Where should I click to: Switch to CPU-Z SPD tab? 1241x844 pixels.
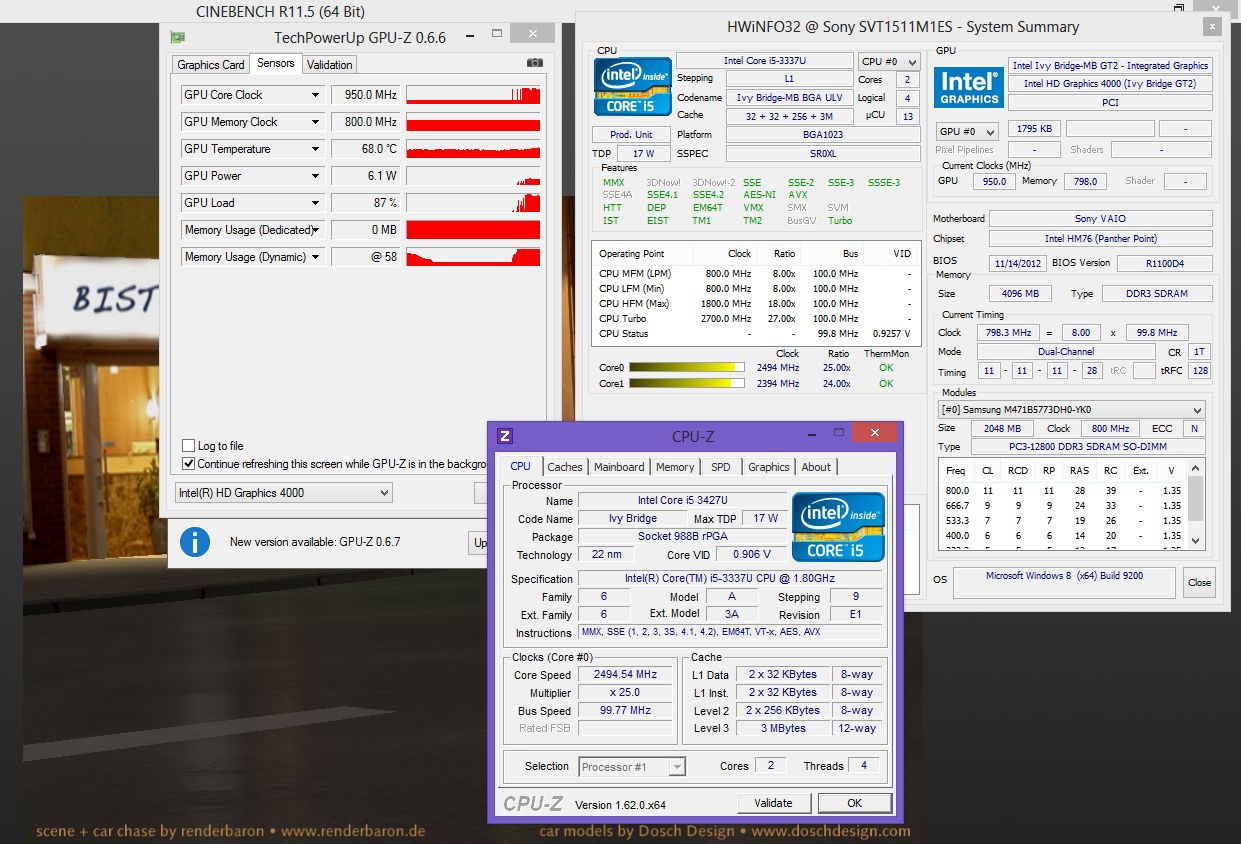(x=721, y=467)
